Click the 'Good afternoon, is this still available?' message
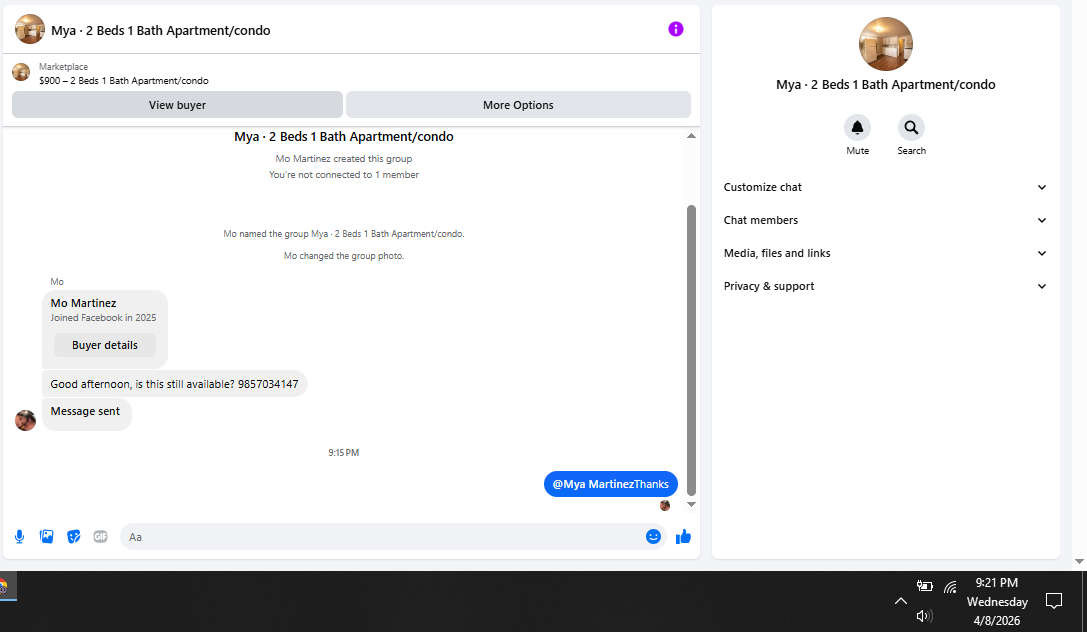The image size is (1087, 632). (175, 384)
